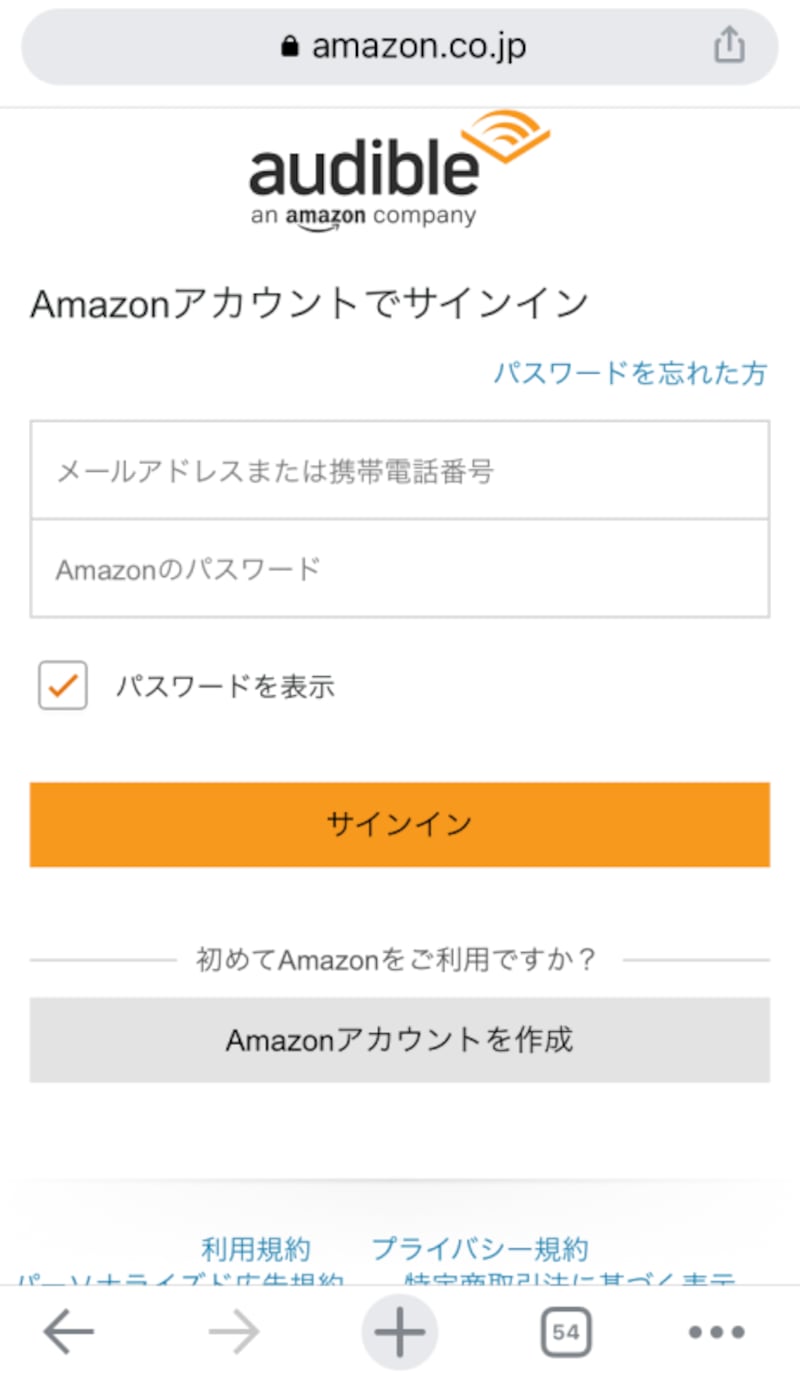Click the パスワードを表示 label text
The width and height of the screenshot is (800, 1379).
pos(224,686)
